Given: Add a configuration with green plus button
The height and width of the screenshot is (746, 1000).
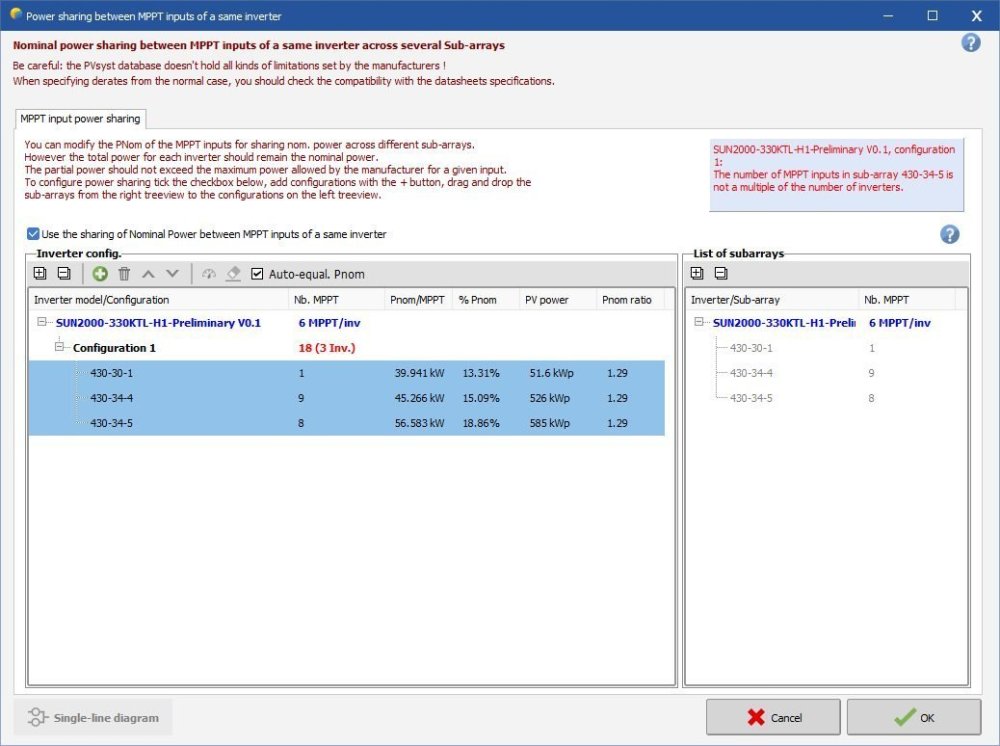Looking at the screenshot, I should pyautogui.click(x=100, y=274).
